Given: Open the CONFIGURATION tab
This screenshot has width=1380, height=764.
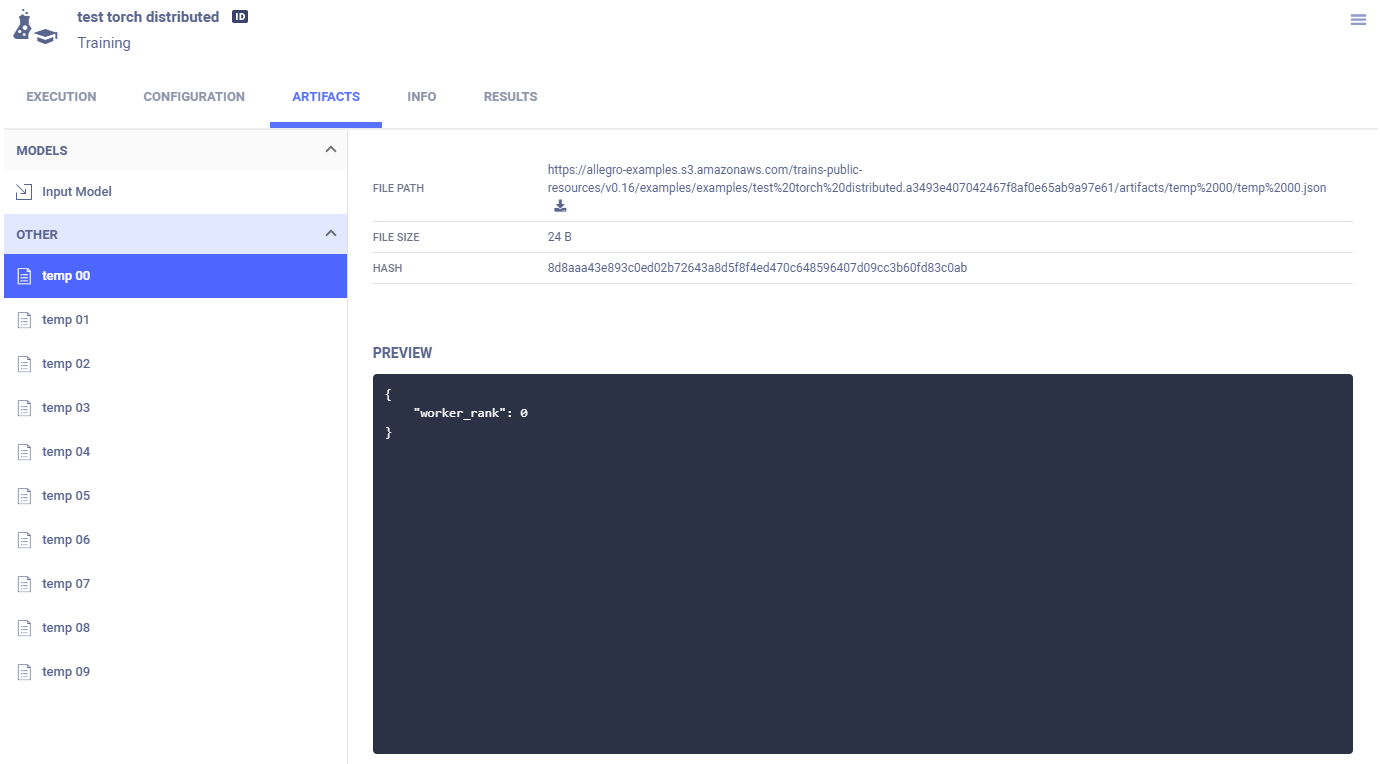Looking at the screenshot, I should point(194,97).
